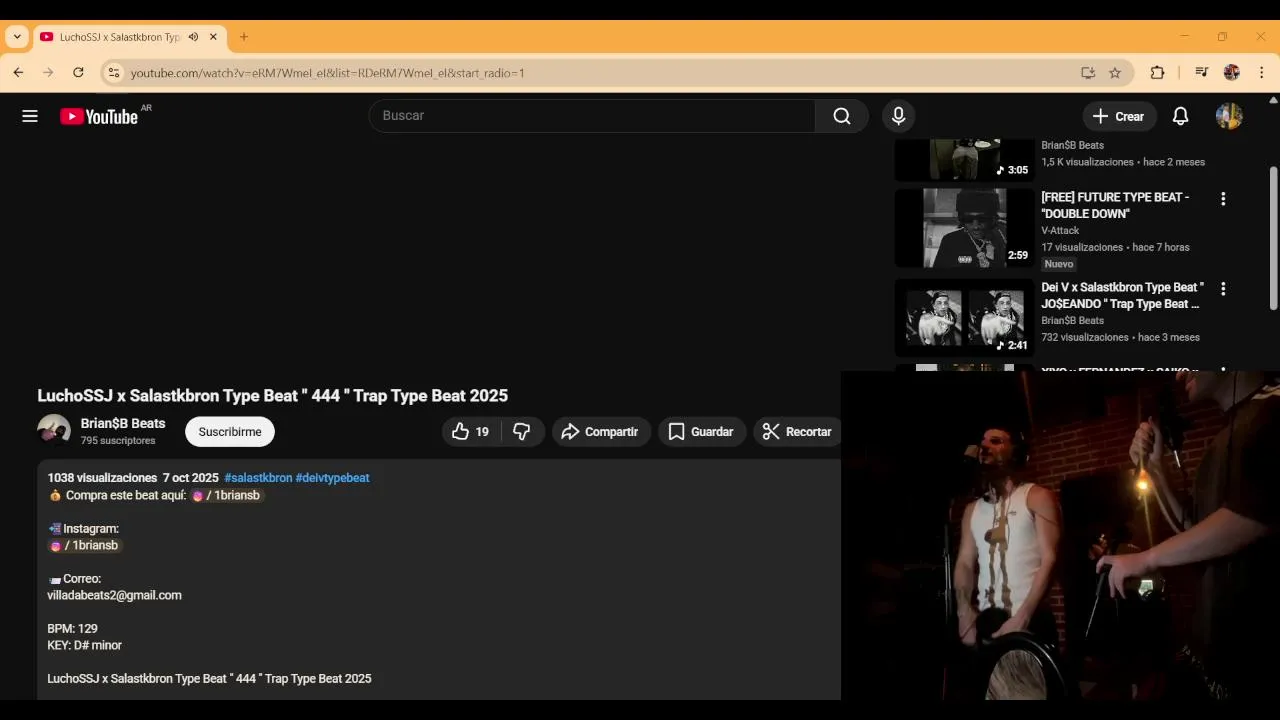The height and width of the screenshot is (720, 1280).
Task: Open Dei V x Salastkbron video title
Action: coord(1122,295)
